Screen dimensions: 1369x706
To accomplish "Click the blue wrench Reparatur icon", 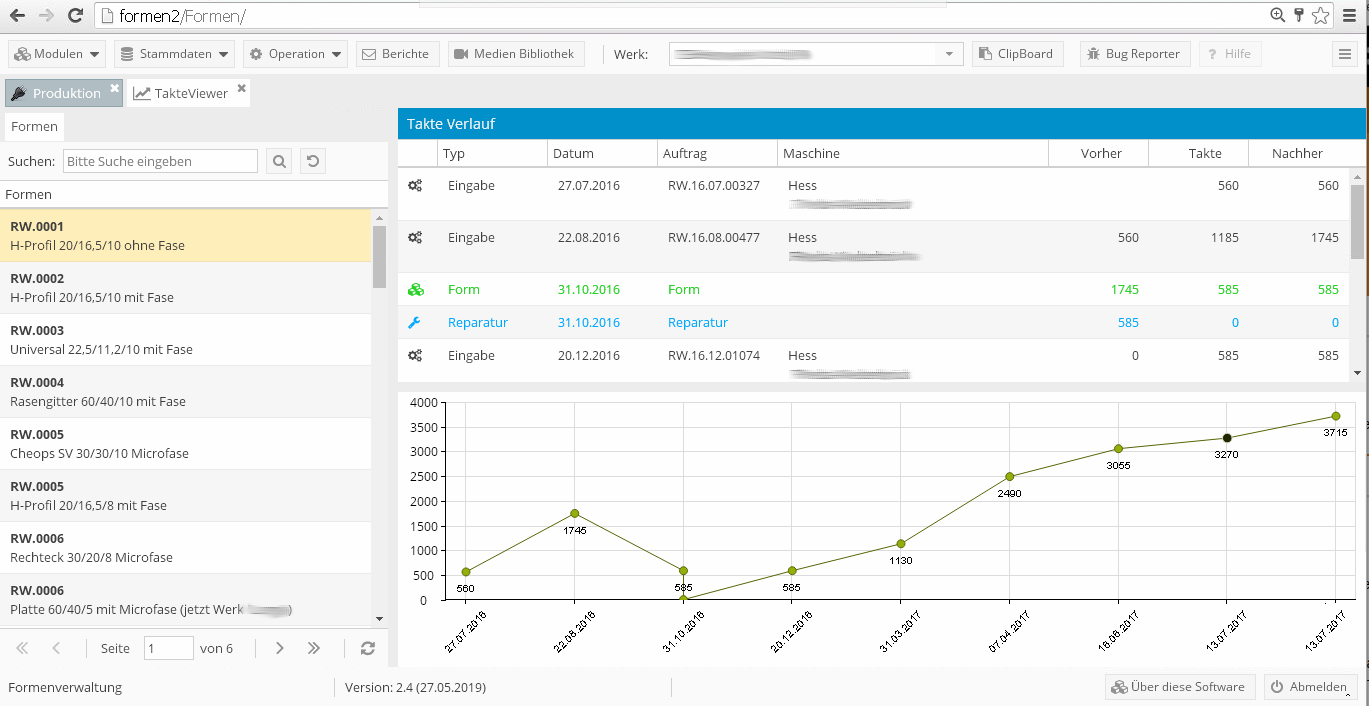I will click(x=415, y=322).
